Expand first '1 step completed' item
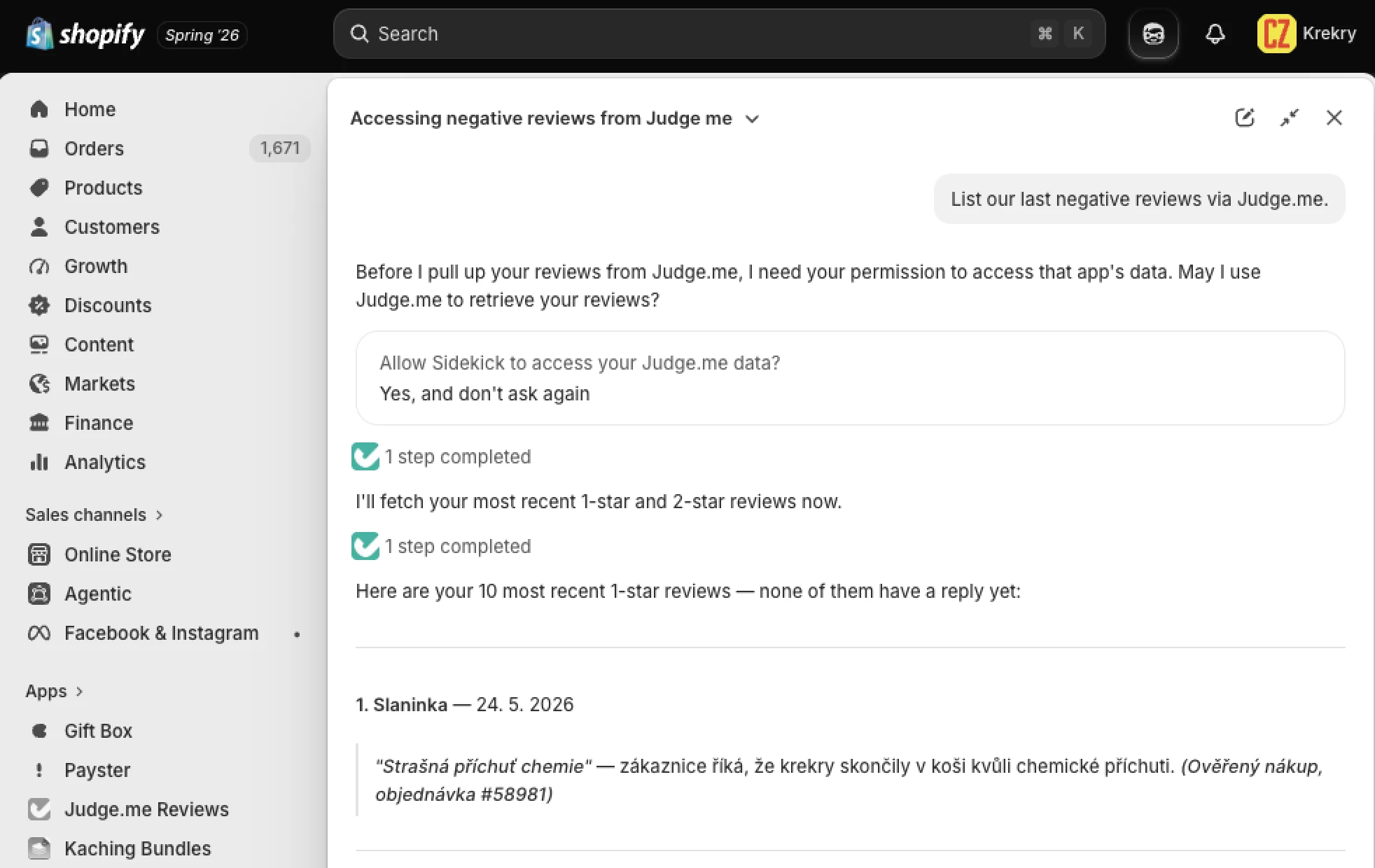This screenshot has width=1375, height=868. [442, 456]
